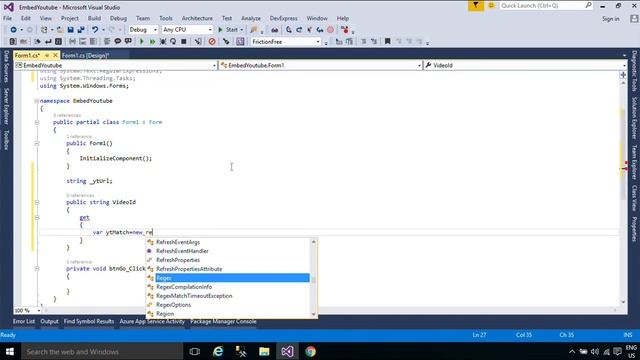Click the comment speech bubble icon
Viewport: 640px width, 360px height.
tap(118, 42)
